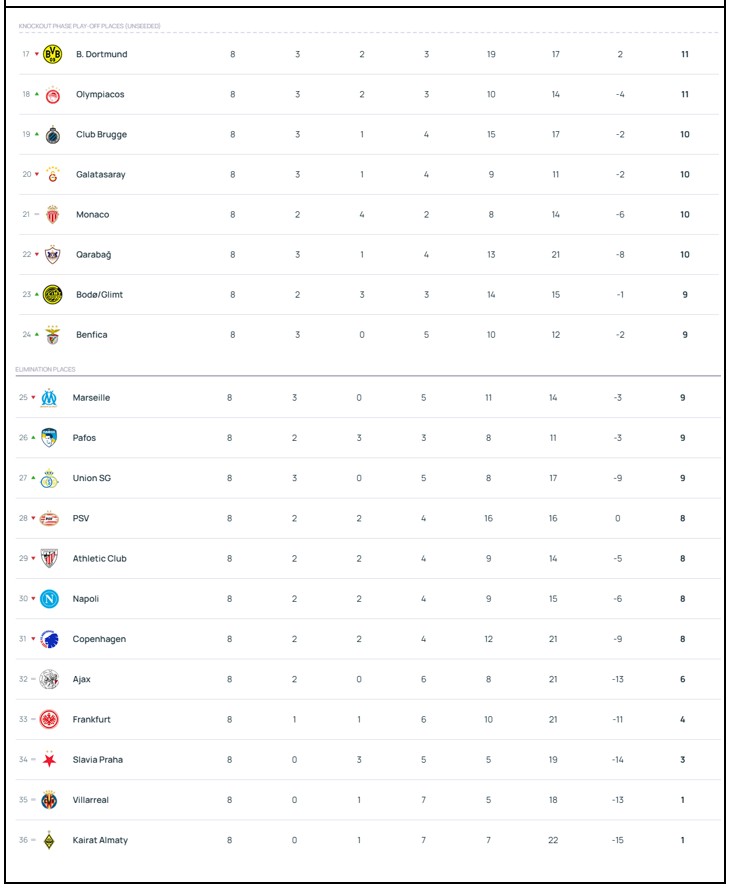Open the Qarabağ team link
729x888 pixels.
click(93, 255)
